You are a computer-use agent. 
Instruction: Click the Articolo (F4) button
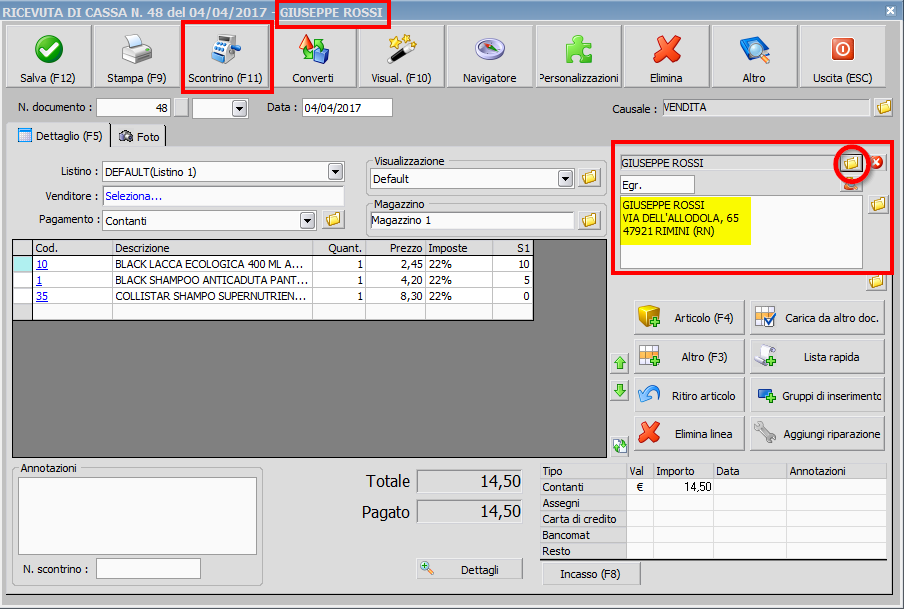[689, 318]
